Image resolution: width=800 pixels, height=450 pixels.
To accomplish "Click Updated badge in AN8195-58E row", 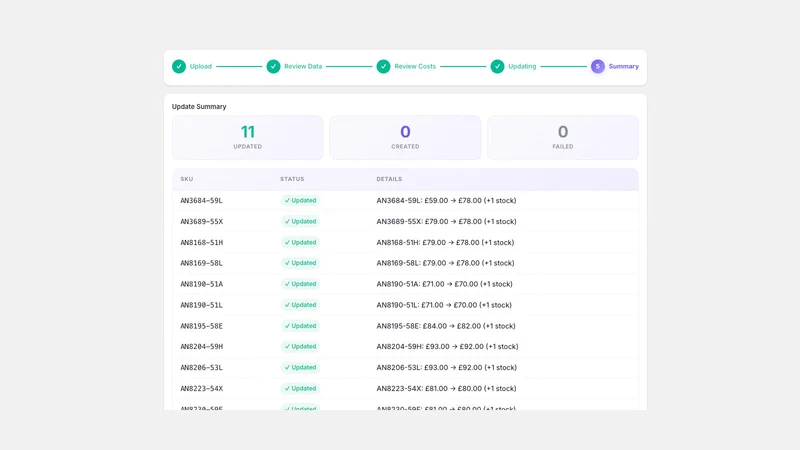I will [300, 326].
